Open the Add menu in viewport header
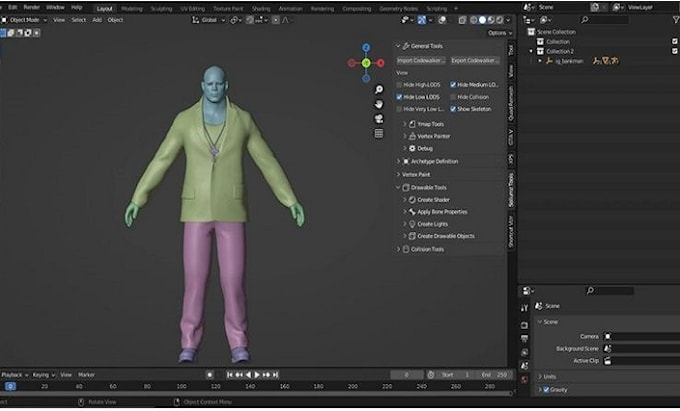The height and width of the screenshot is (411, 680). pyautogui.click(x=97, y=20)
